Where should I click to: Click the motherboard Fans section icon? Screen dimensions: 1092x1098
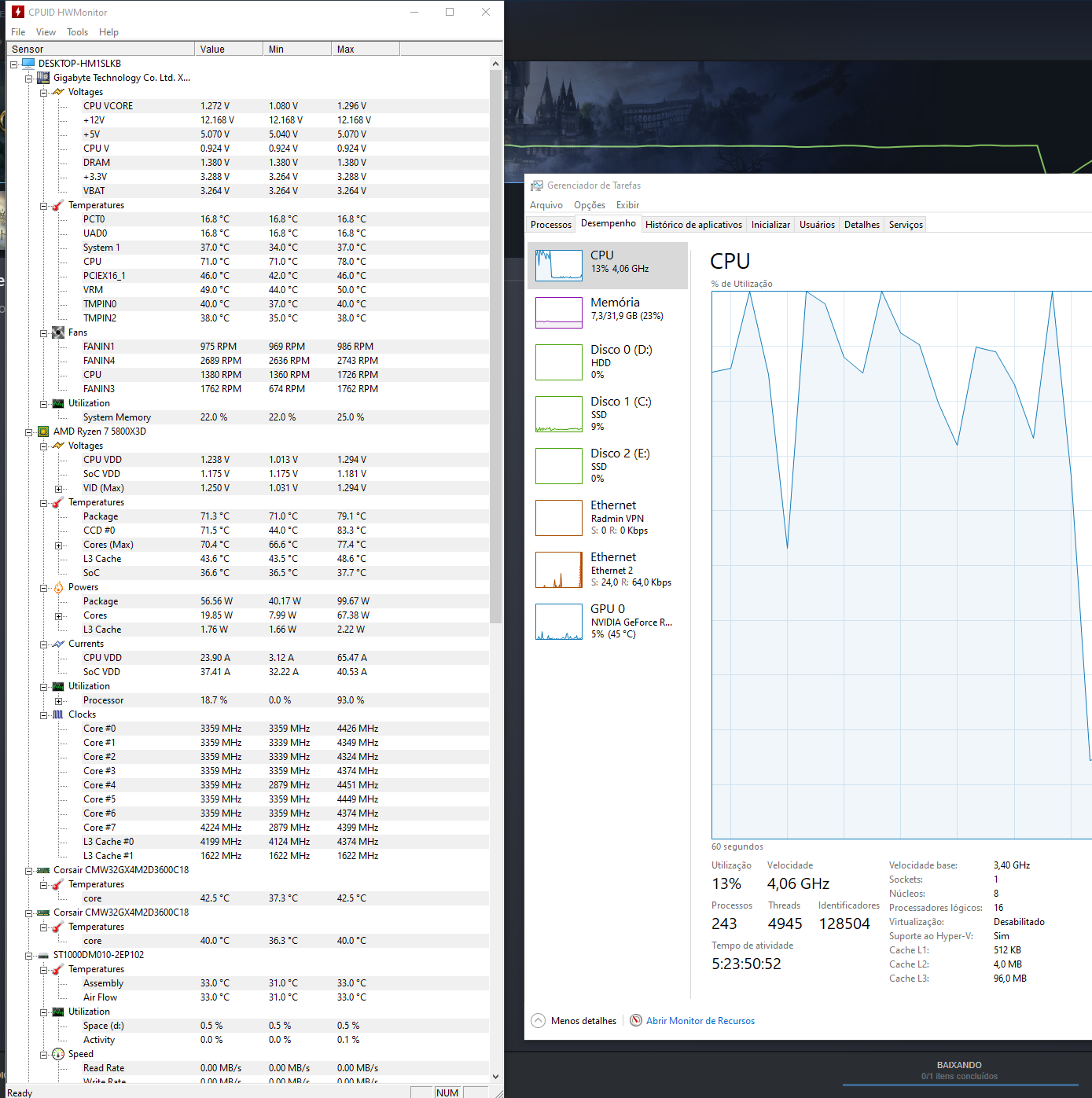pyautogui.click(x=58, y=332)
